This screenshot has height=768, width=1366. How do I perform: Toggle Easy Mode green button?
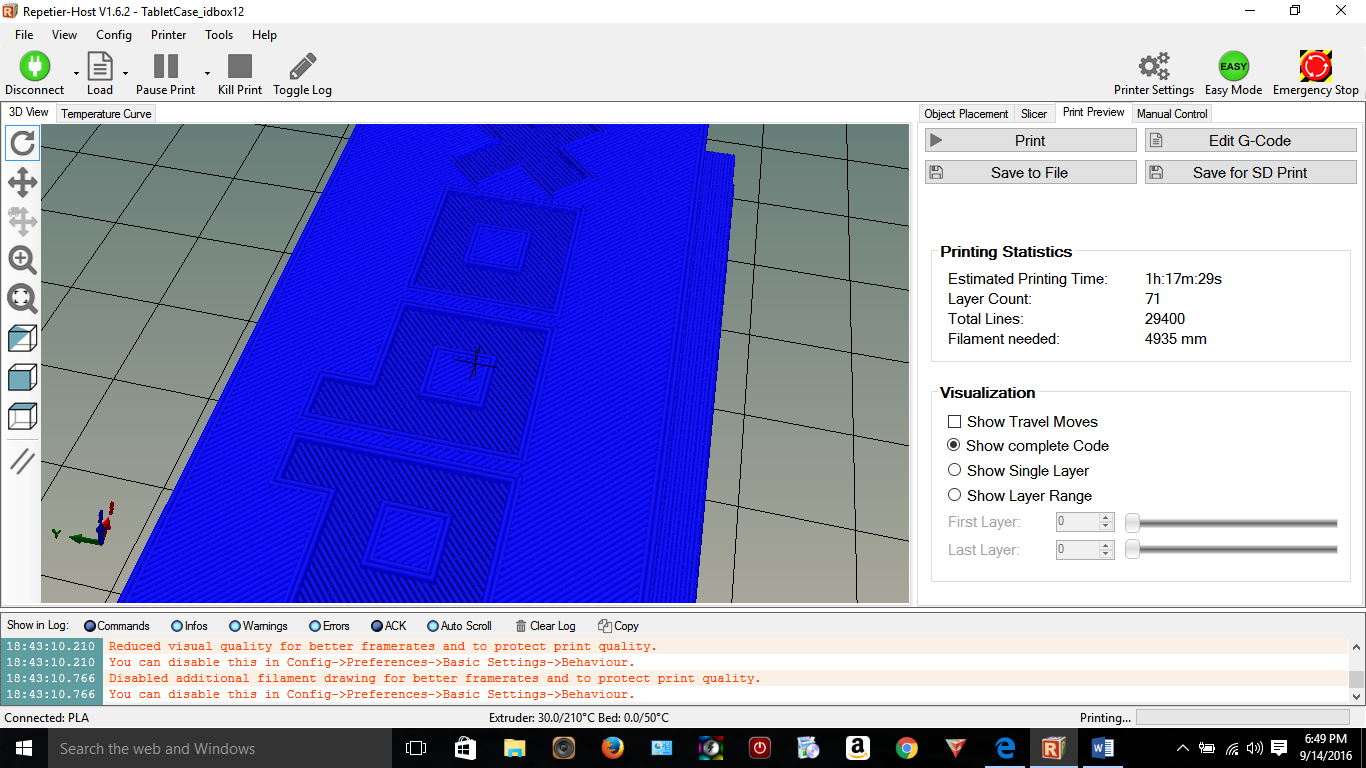pos(1233,67)
